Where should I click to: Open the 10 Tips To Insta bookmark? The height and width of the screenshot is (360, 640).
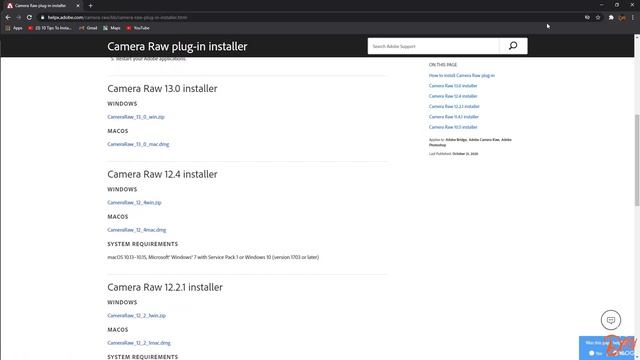point(50,28)
